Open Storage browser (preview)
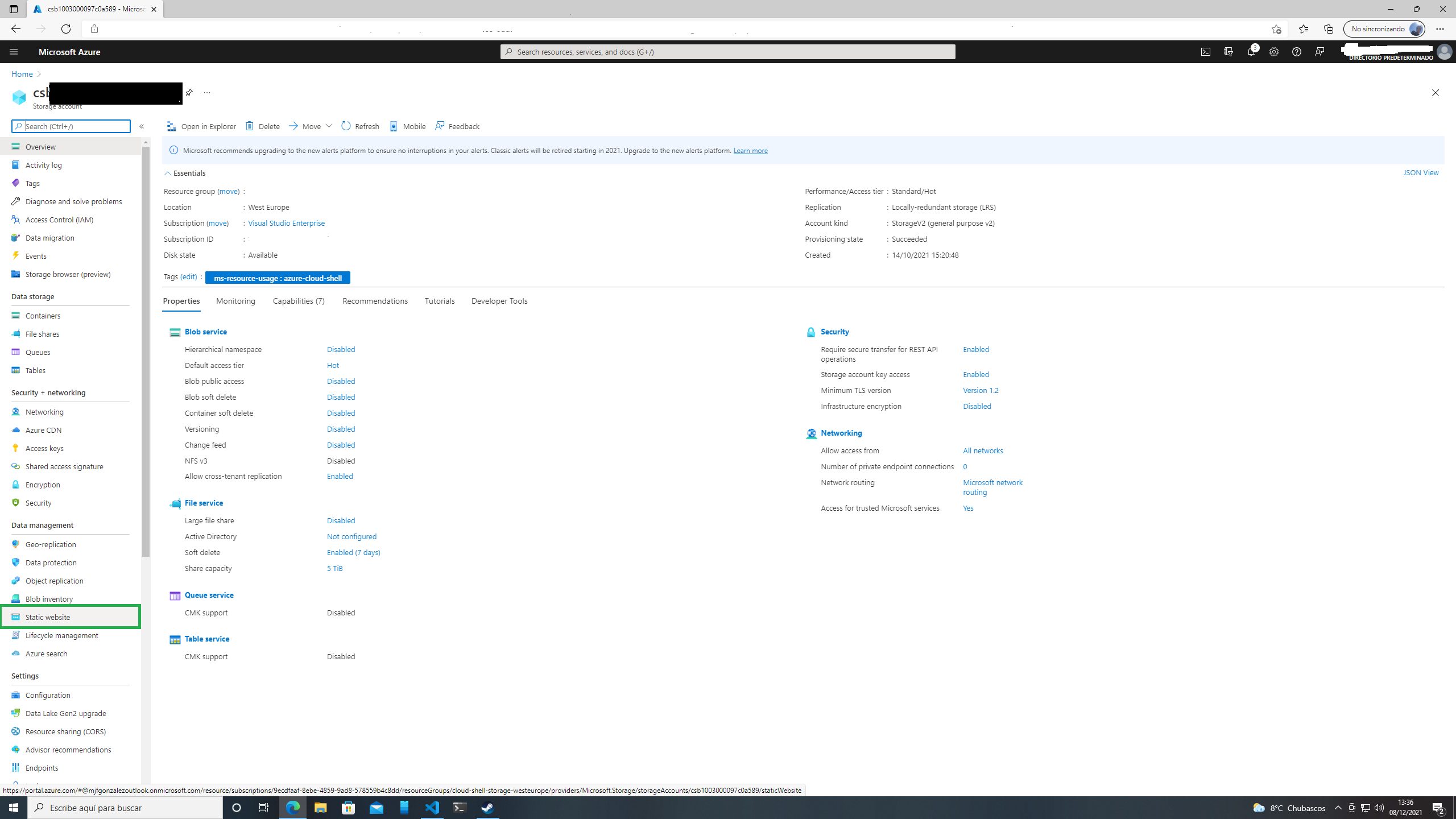Viewport: 1456px width, 819px height. [x=71, y=274]
